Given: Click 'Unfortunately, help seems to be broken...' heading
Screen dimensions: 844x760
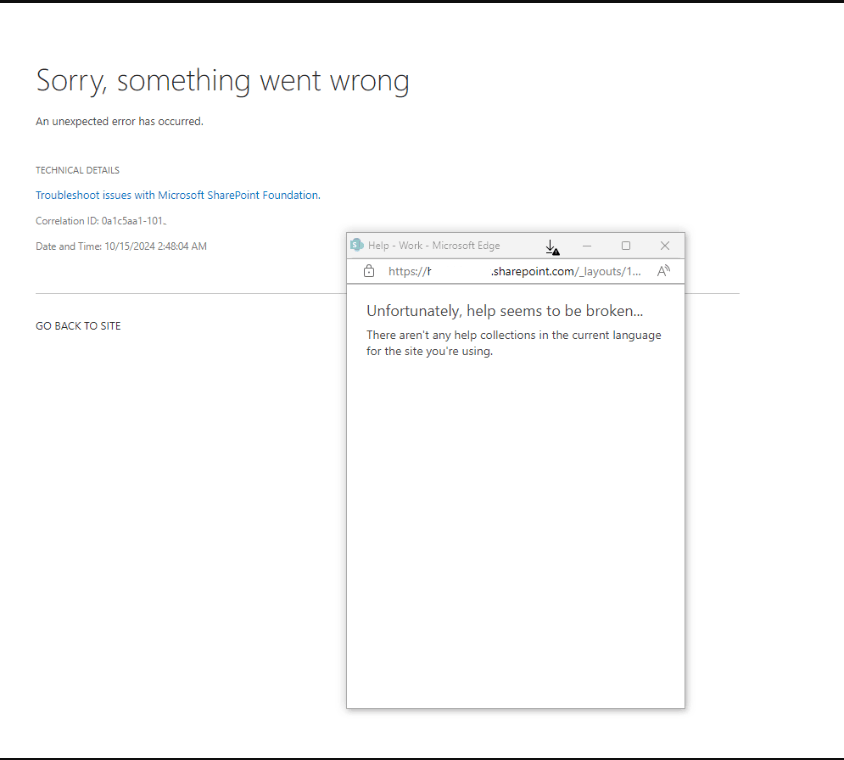Looking at the screenshot, I should pyautogui.click(x=505, y=311).
